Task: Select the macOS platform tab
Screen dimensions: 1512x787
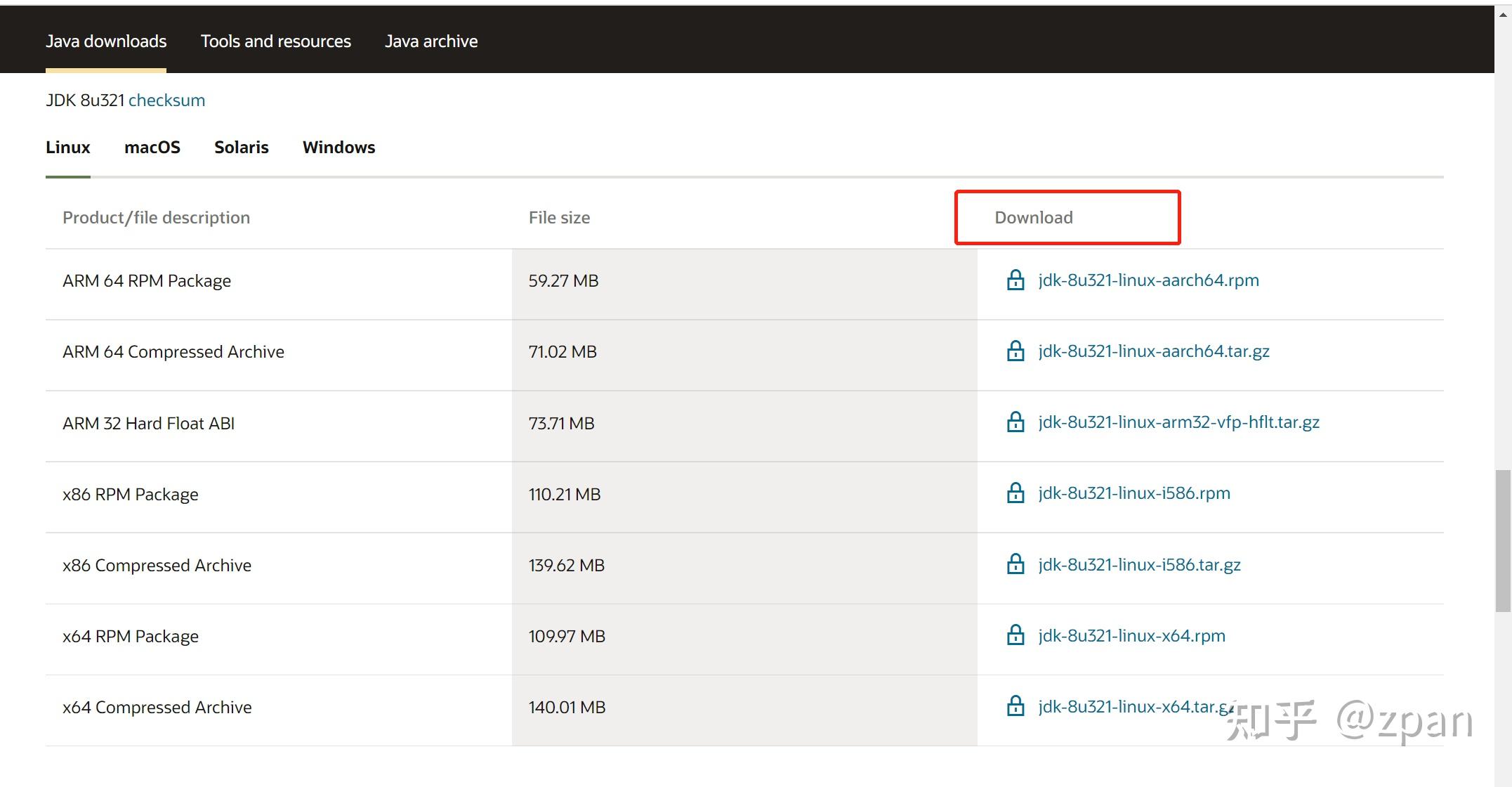Action: click(x=152, y=148)
